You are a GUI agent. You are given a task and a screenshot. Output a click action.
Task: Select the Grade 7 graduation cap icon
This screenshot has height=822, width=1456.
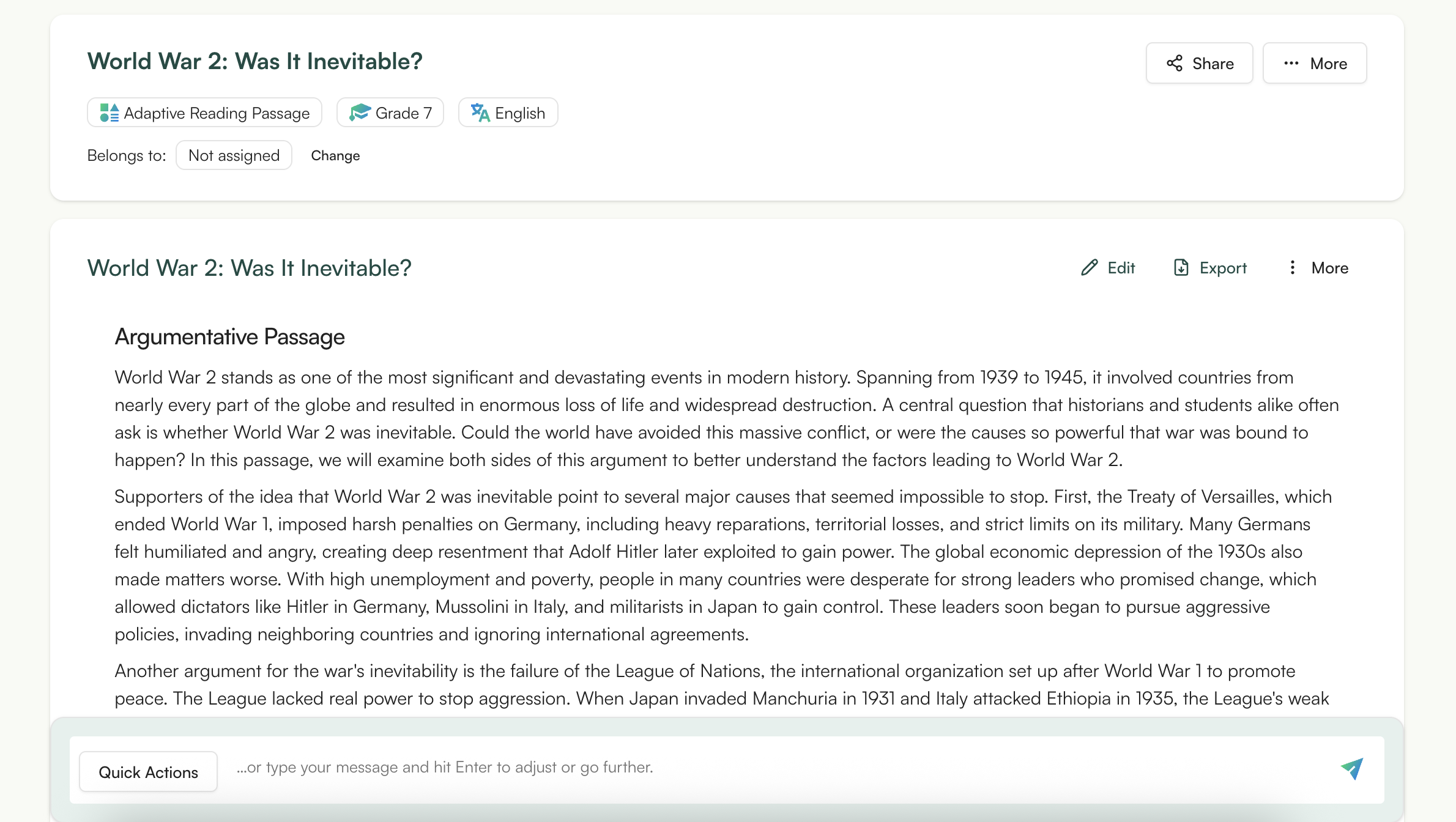coord(360,113)
